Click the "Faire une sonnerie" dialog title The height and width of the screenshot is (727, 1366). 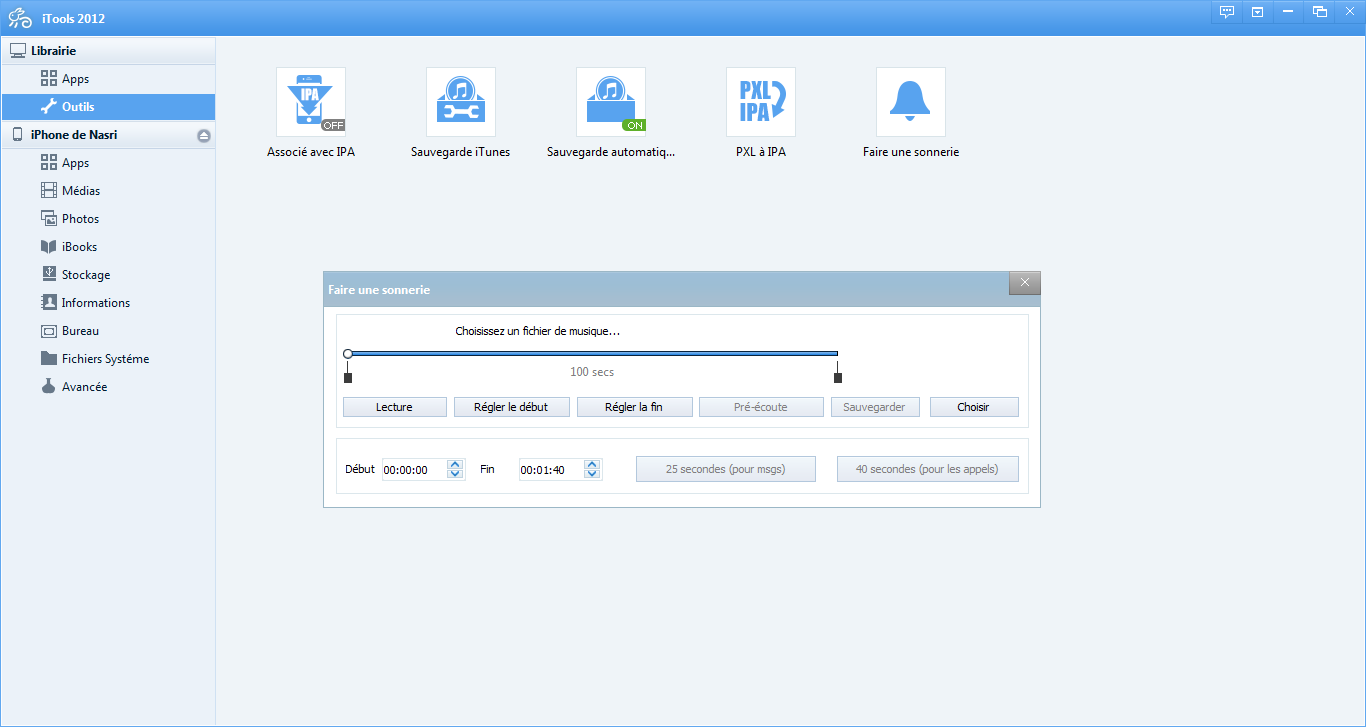(x=379, y=289)
